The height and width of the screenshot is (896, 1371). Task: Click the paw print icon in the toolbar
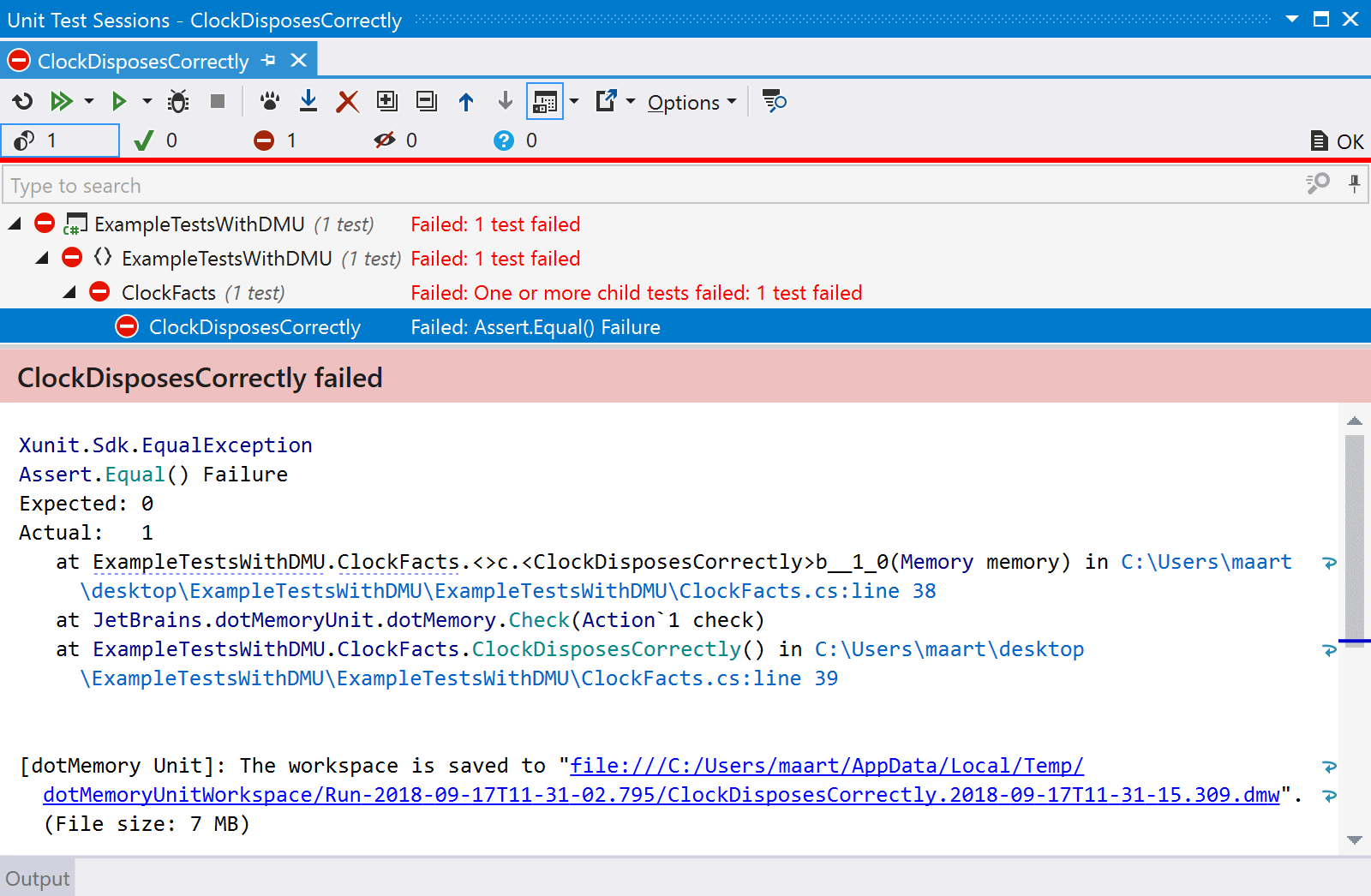(270, 102)
